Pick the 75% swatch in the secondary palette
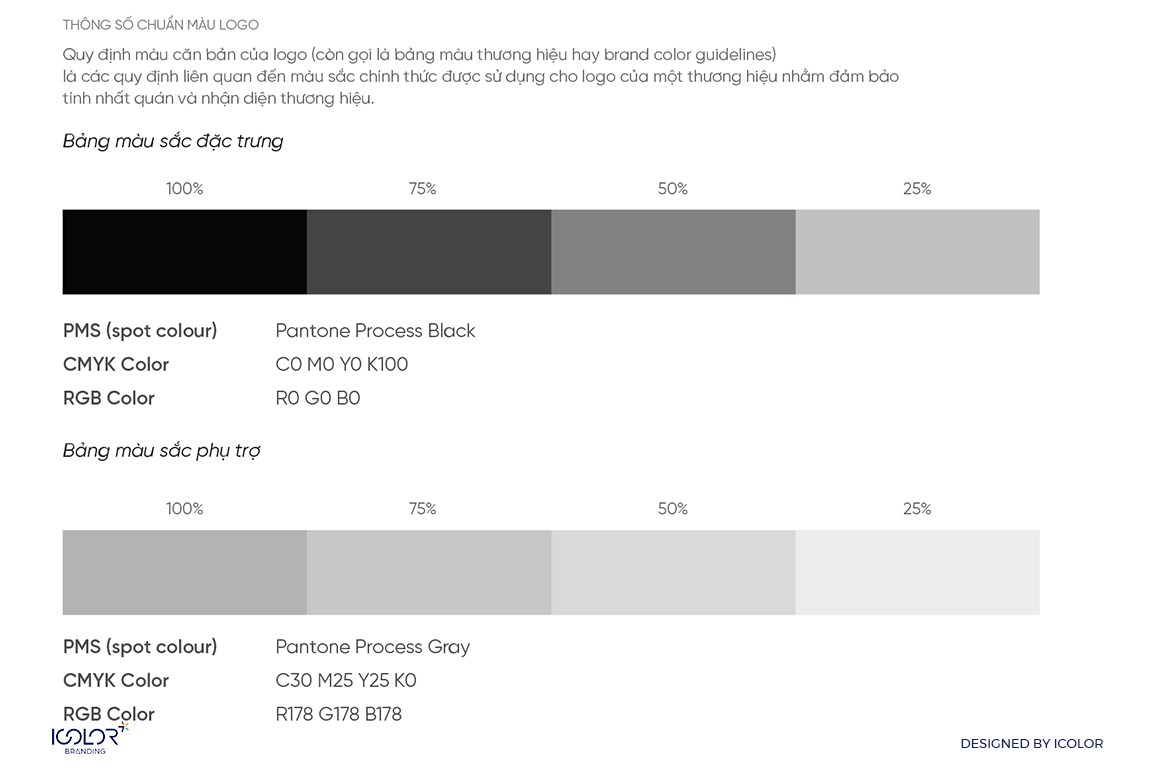The height and width of the screenshot is (781, 1160). (429, 572)
